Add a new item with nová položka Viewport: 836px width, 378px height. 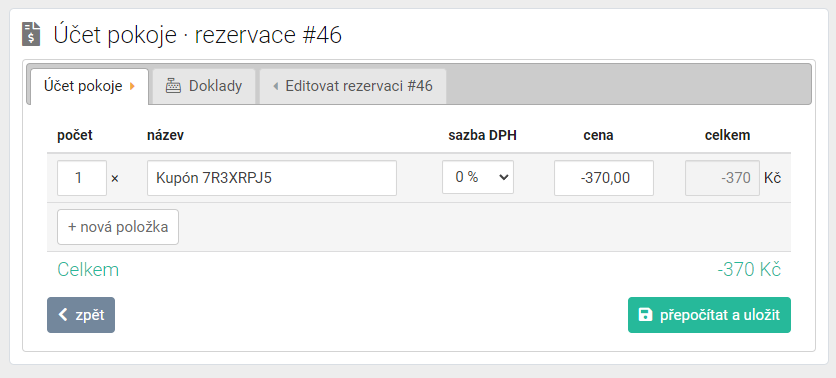[118, 227]
